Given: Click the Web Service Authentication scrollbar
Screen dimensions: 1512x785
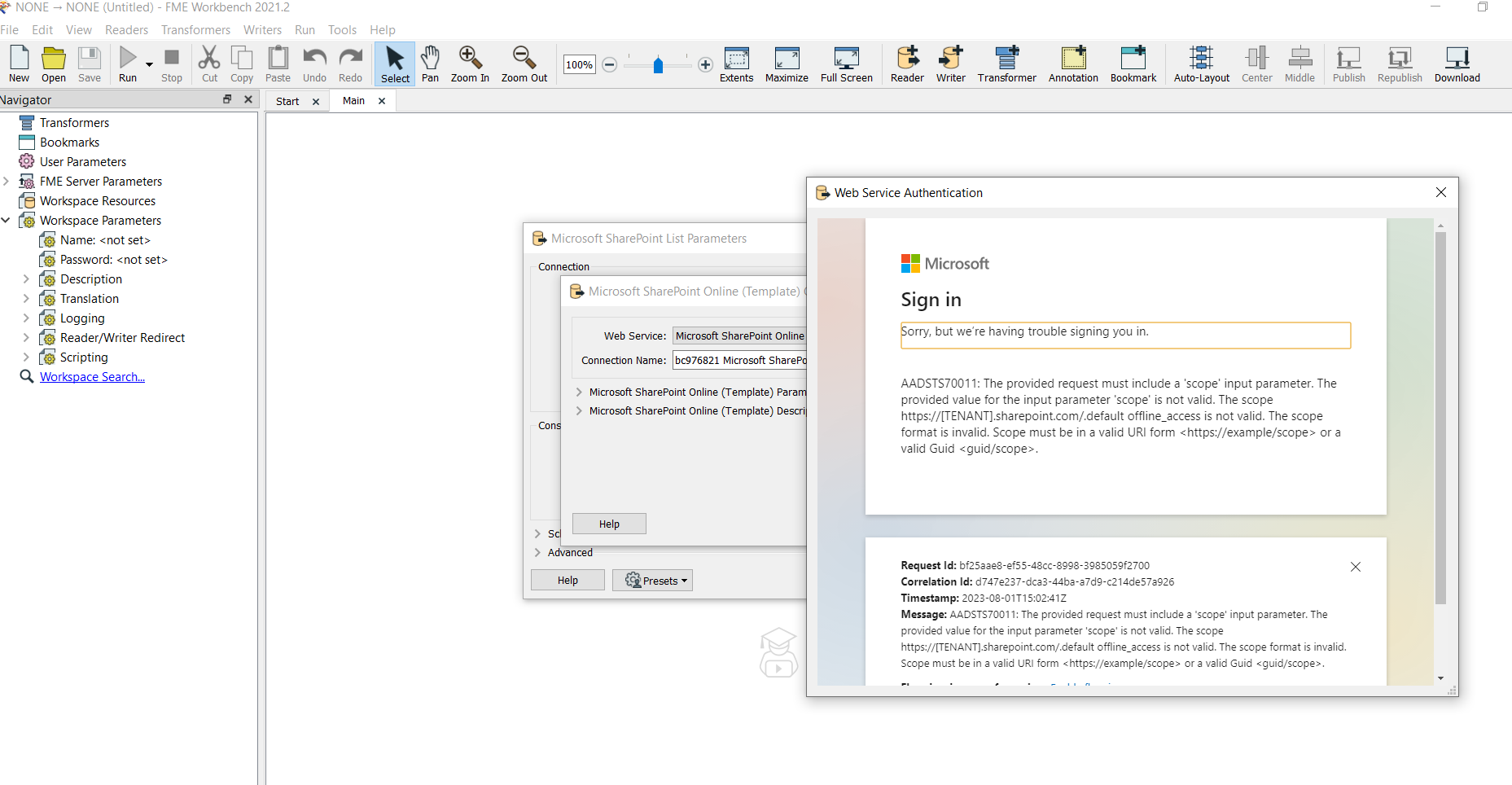Looking at the screenshot, I should 1440,418.
